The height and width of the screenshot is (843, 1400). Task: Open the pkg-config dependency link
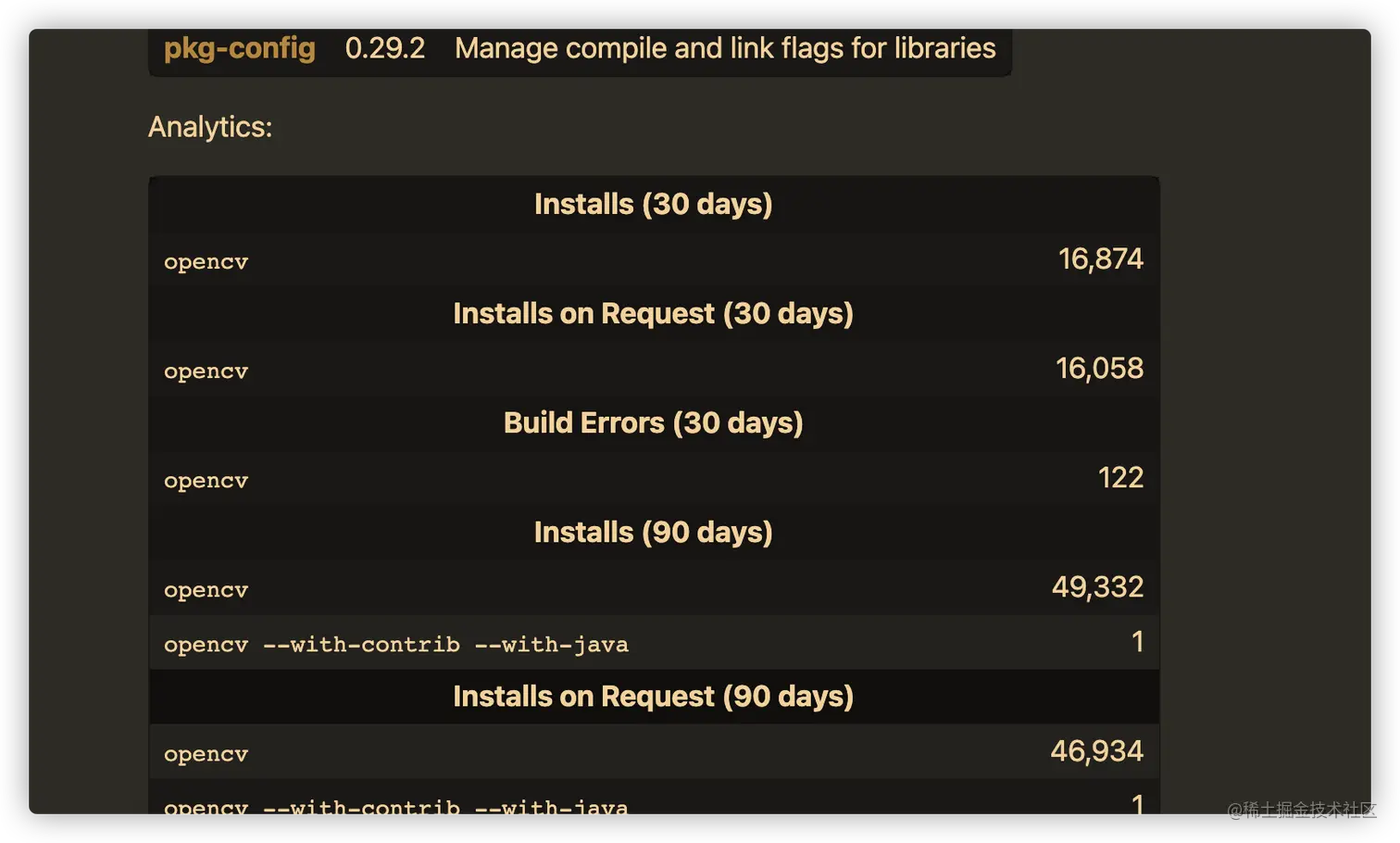(x=239, y=48)
